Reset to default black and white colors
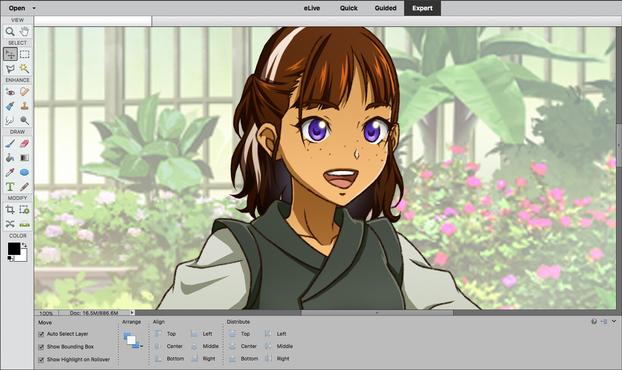The width and height of the screenshot is (622, 370). (10, 259)
